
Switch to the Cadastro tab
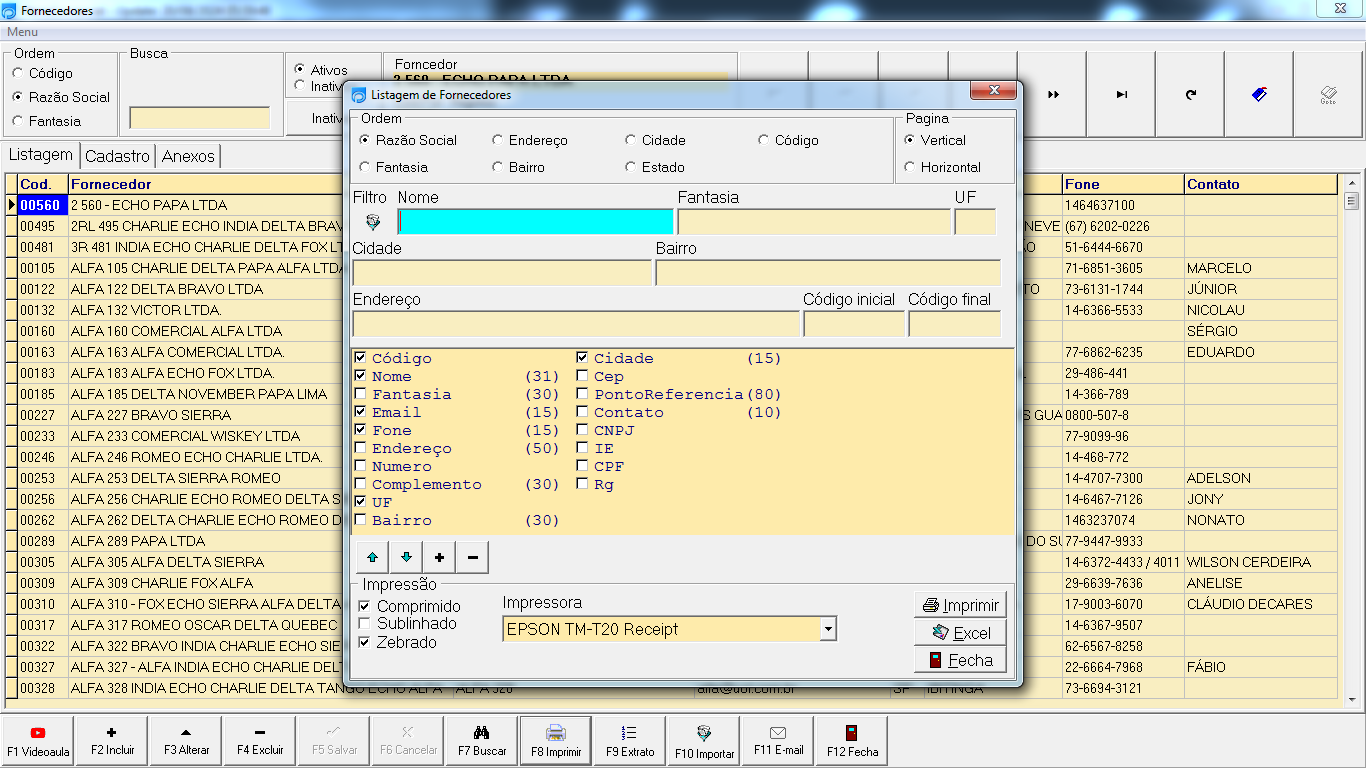[x=117, y=156]
